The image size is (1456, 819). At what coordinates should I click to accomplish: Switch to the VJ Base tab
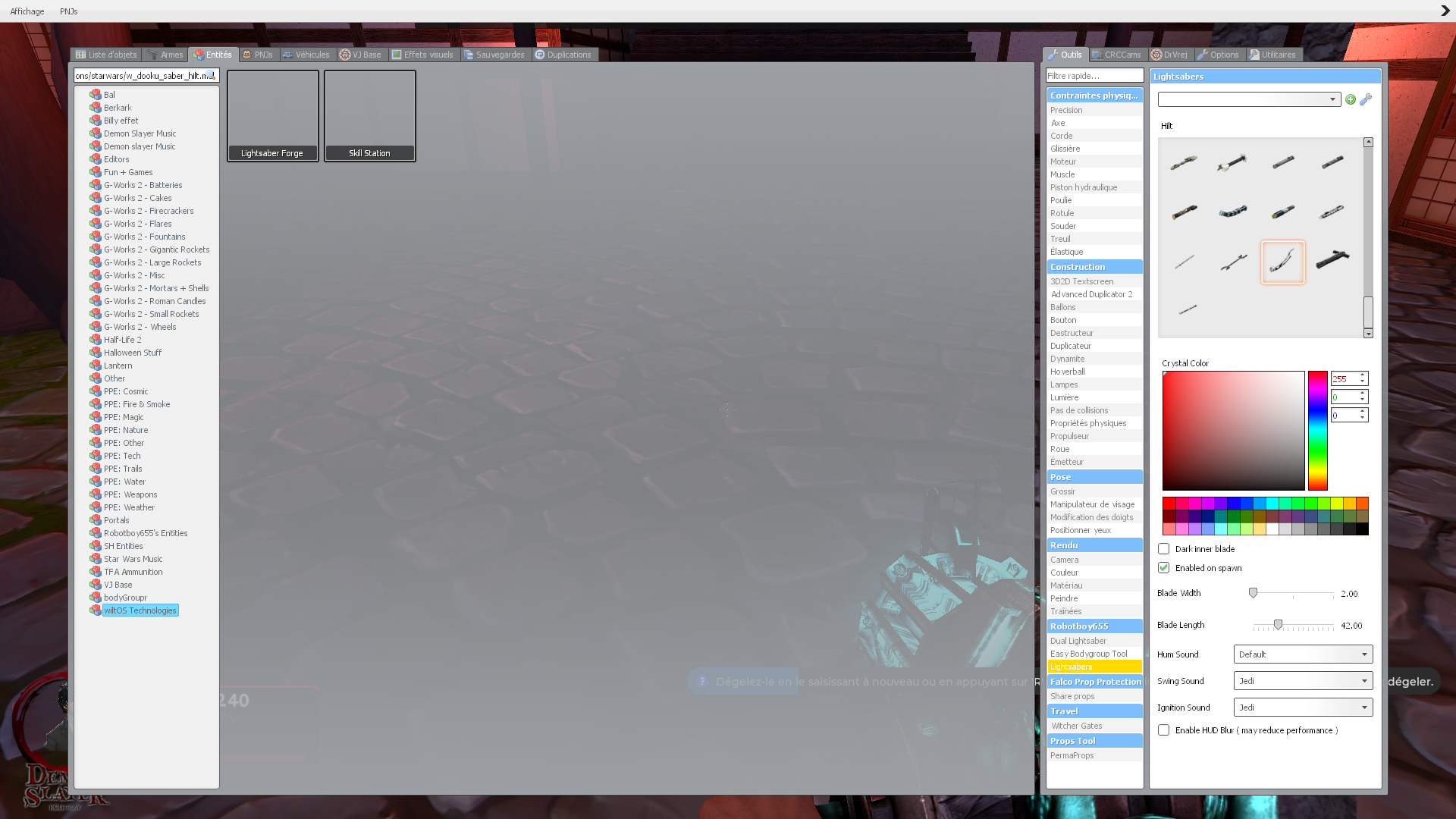pyautogui.click(x=361, y=55)
